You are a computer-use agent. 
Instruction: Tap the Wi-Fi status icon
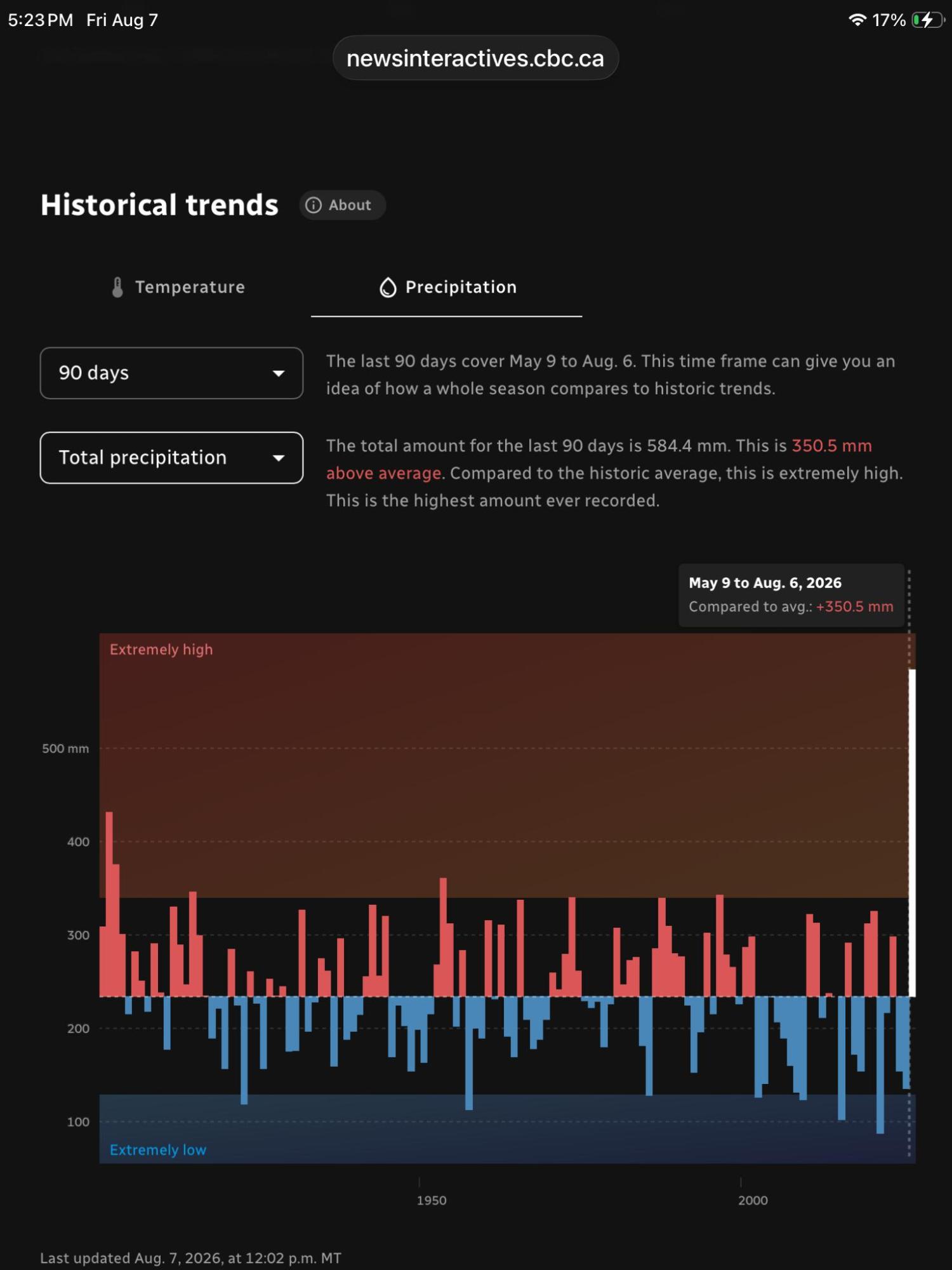857,20
